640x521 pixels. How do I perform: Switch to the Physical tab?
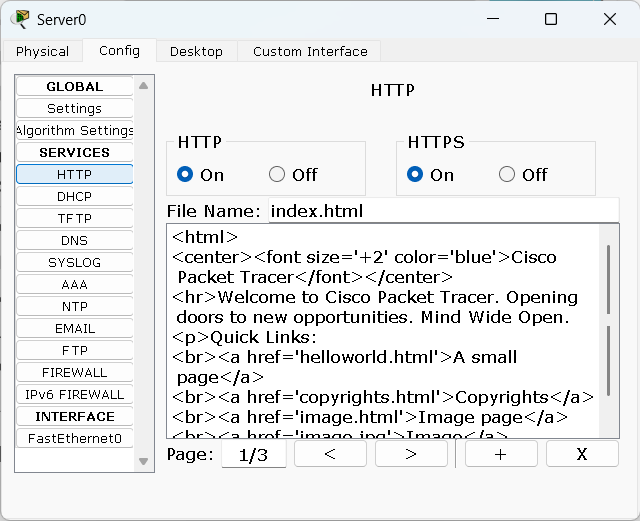(x=42, y=51)
